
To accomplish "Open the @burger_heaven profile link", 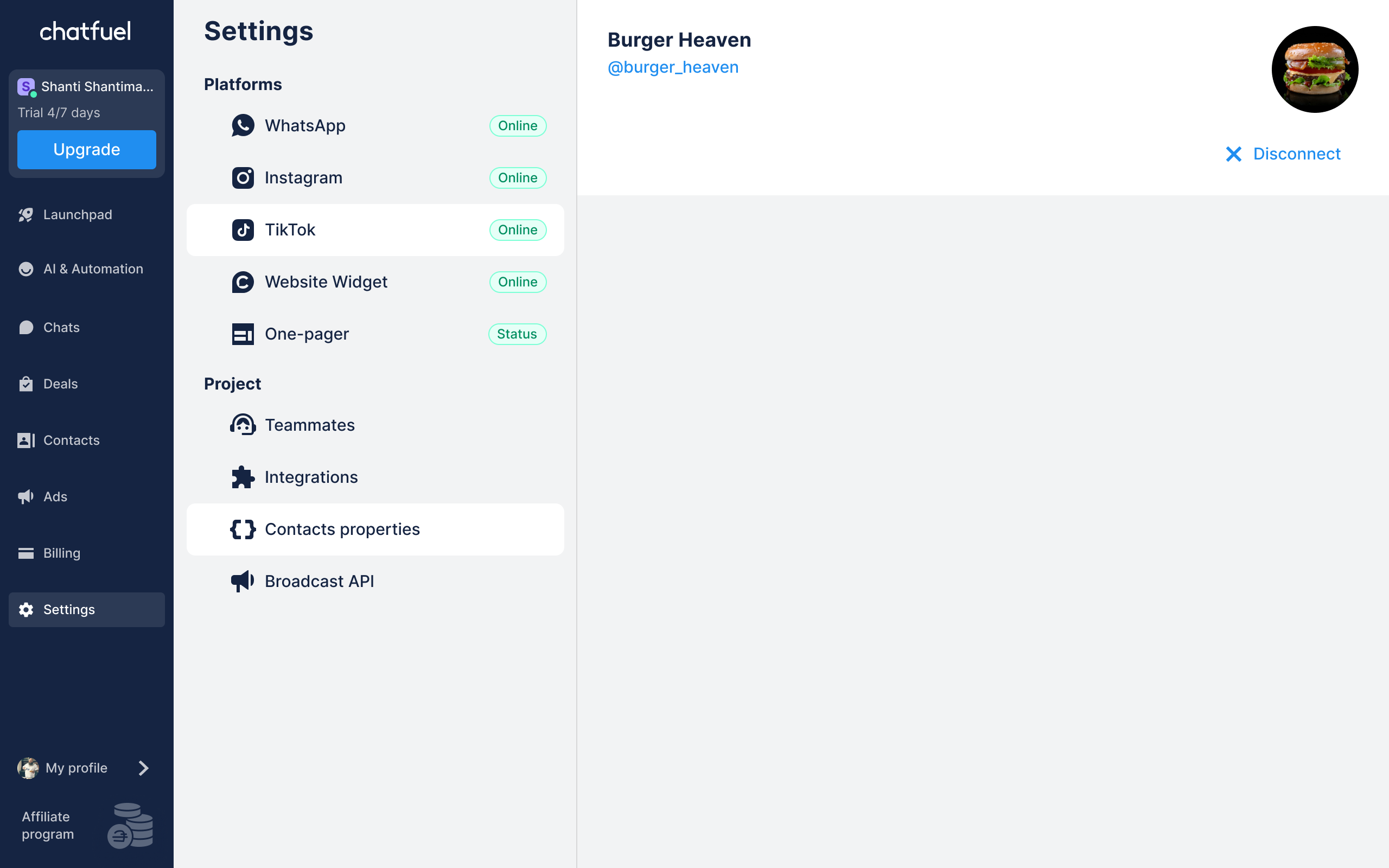I will tap(673, 67).
